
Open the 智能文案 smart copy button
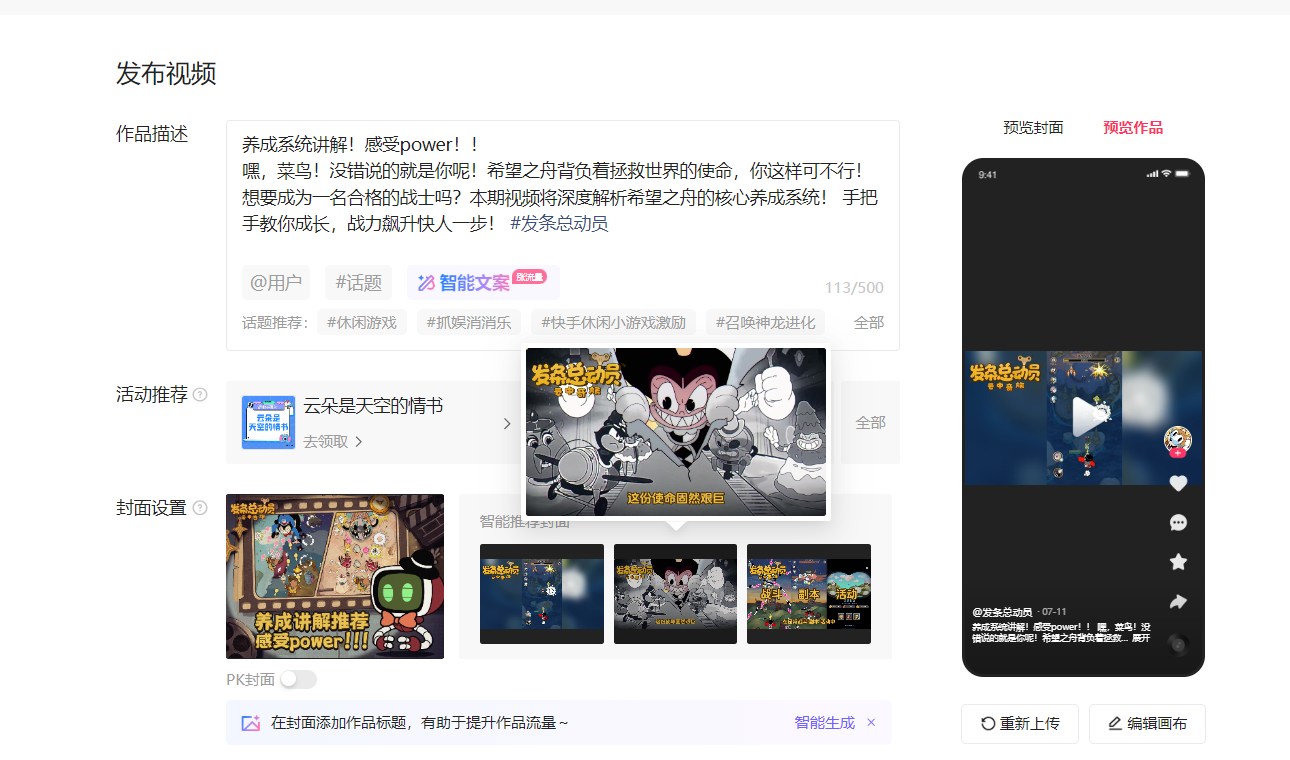483,283
